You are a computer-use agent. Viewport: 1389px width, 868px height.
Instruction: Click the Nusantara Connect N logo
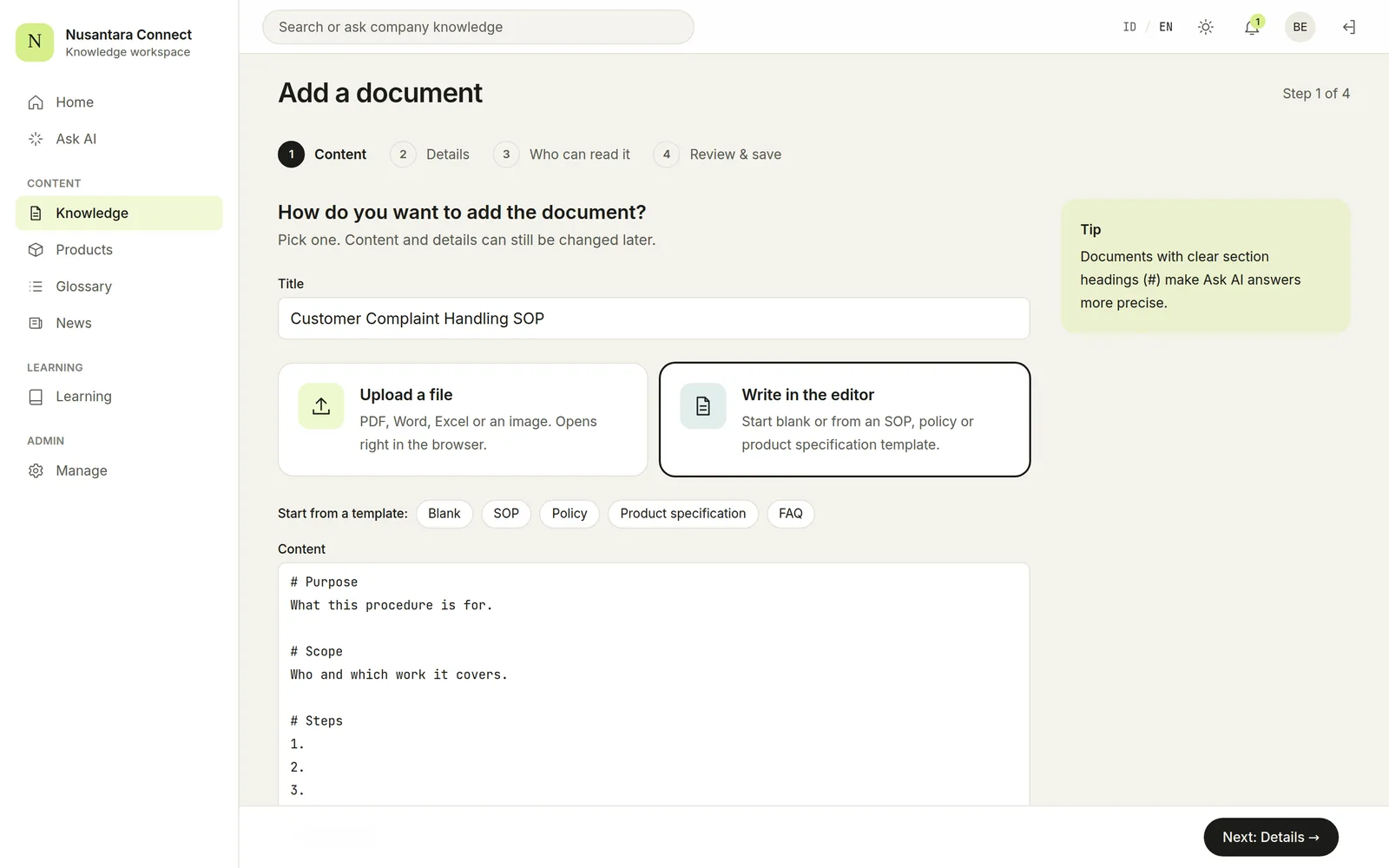[x=35, y=42]
